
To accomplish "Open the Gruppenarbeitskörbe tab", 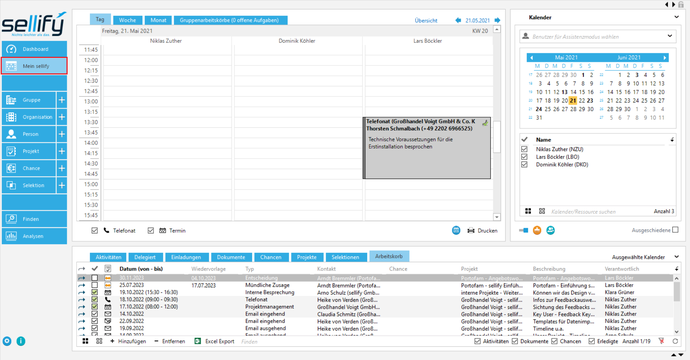I will (x=231, y=20).
